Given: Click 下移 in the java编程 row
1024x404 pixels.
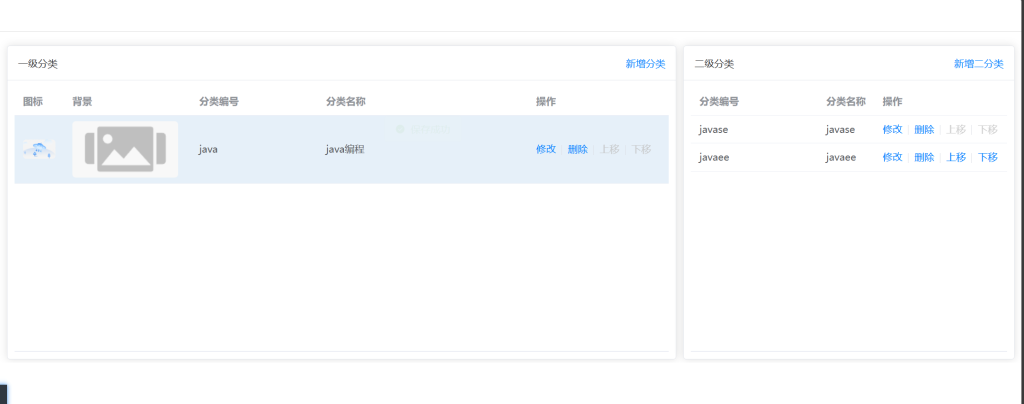Looking at the screenshot, I should tap(641, 149).
